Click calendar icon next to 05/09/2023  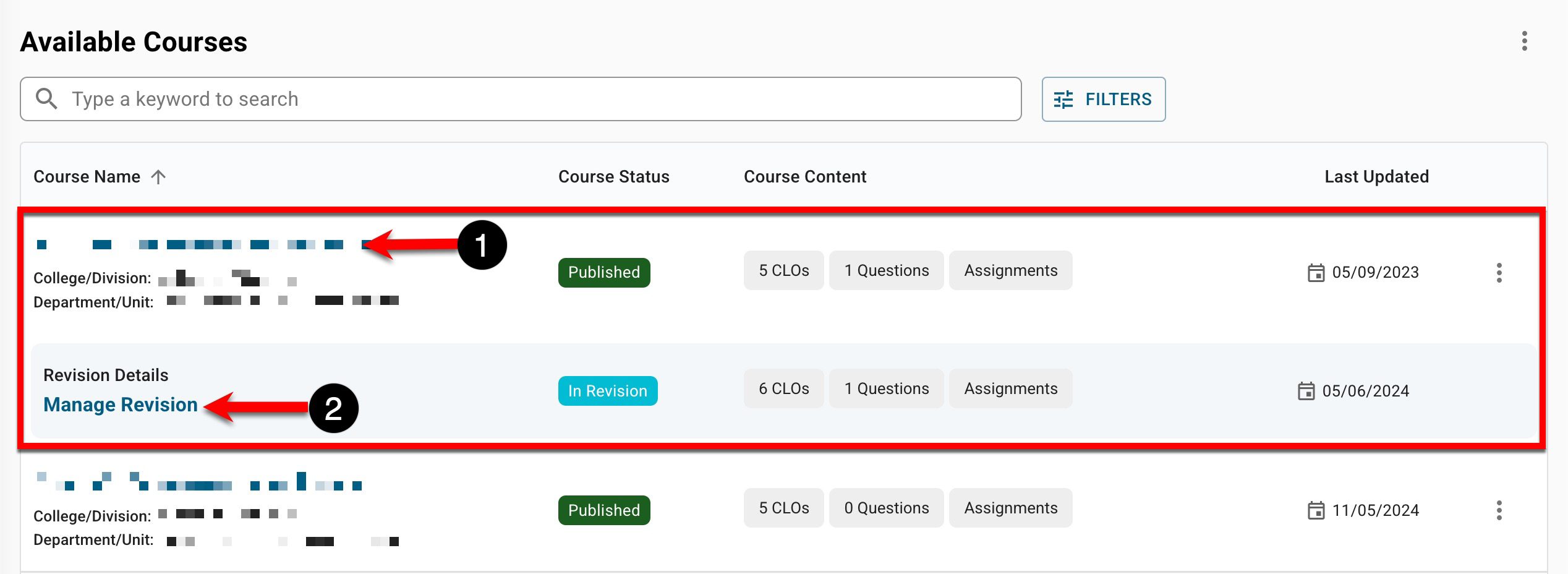pyautogui.click(x=1316, y=273)
